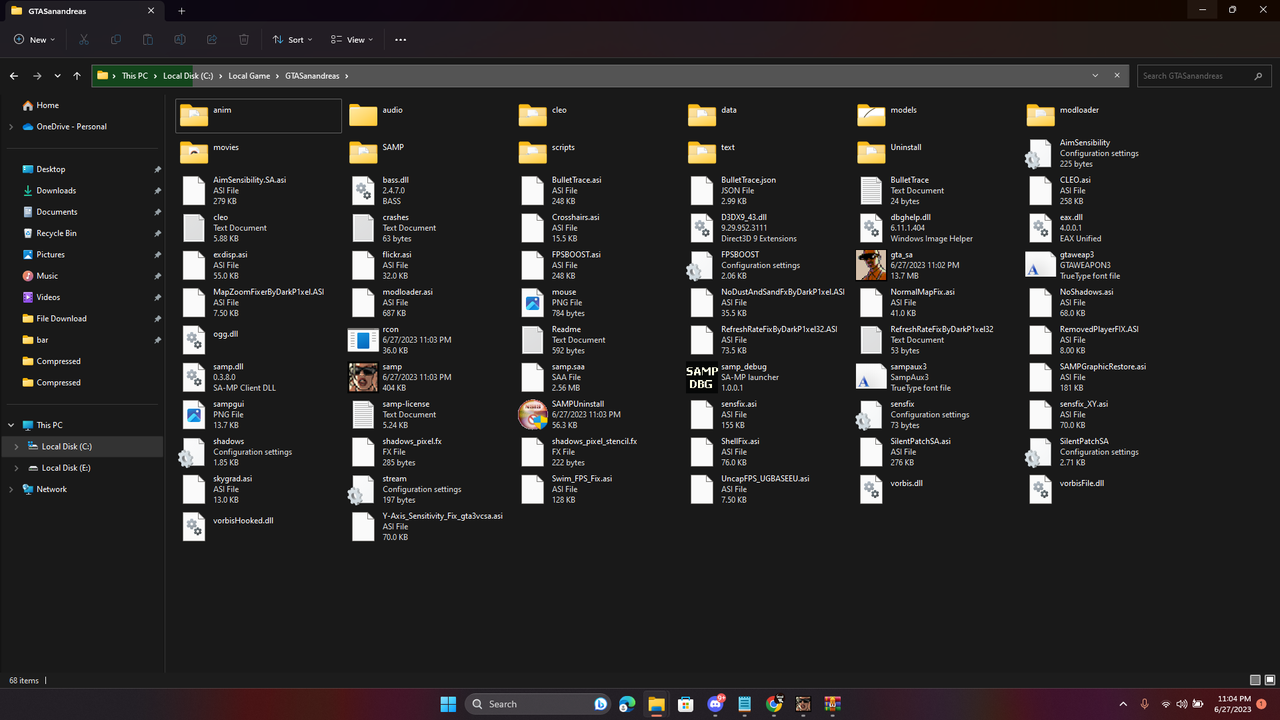This screenshot has height=720, width=1280.
Task: Open the samp application icon
Action: 362,377
